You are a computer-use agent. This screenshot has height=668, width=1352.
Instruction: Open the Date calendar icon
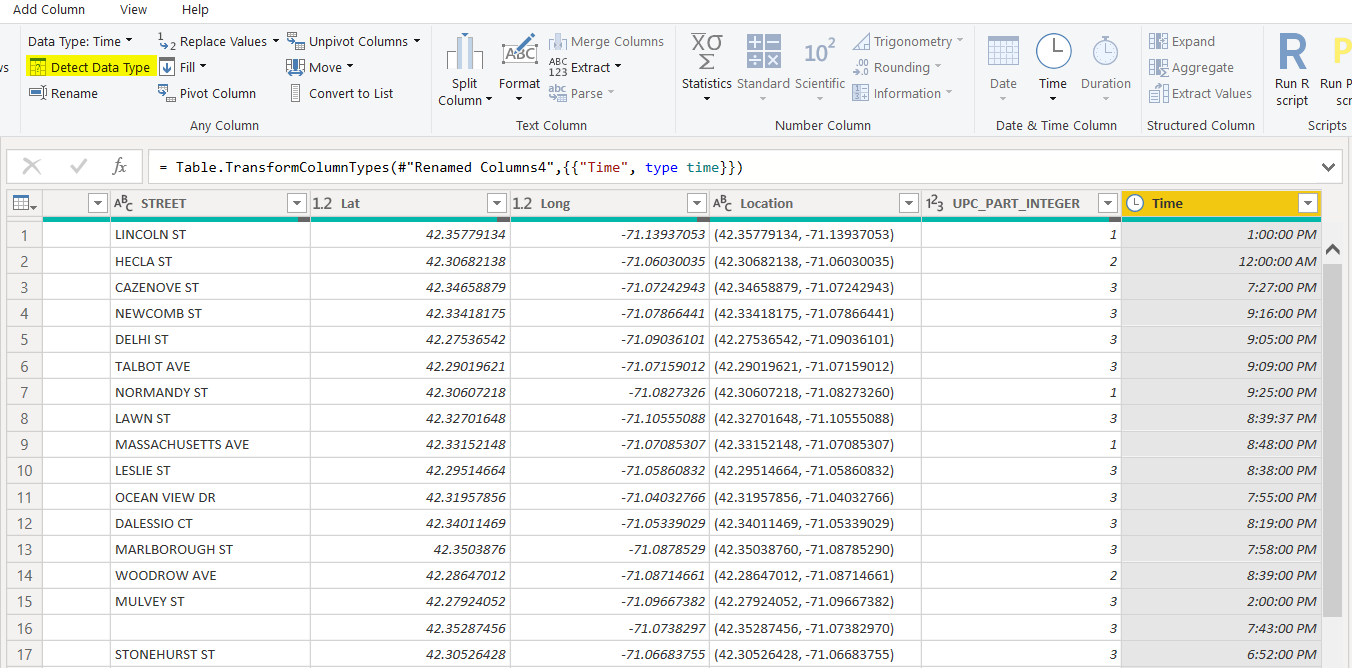click(1003, 52)
